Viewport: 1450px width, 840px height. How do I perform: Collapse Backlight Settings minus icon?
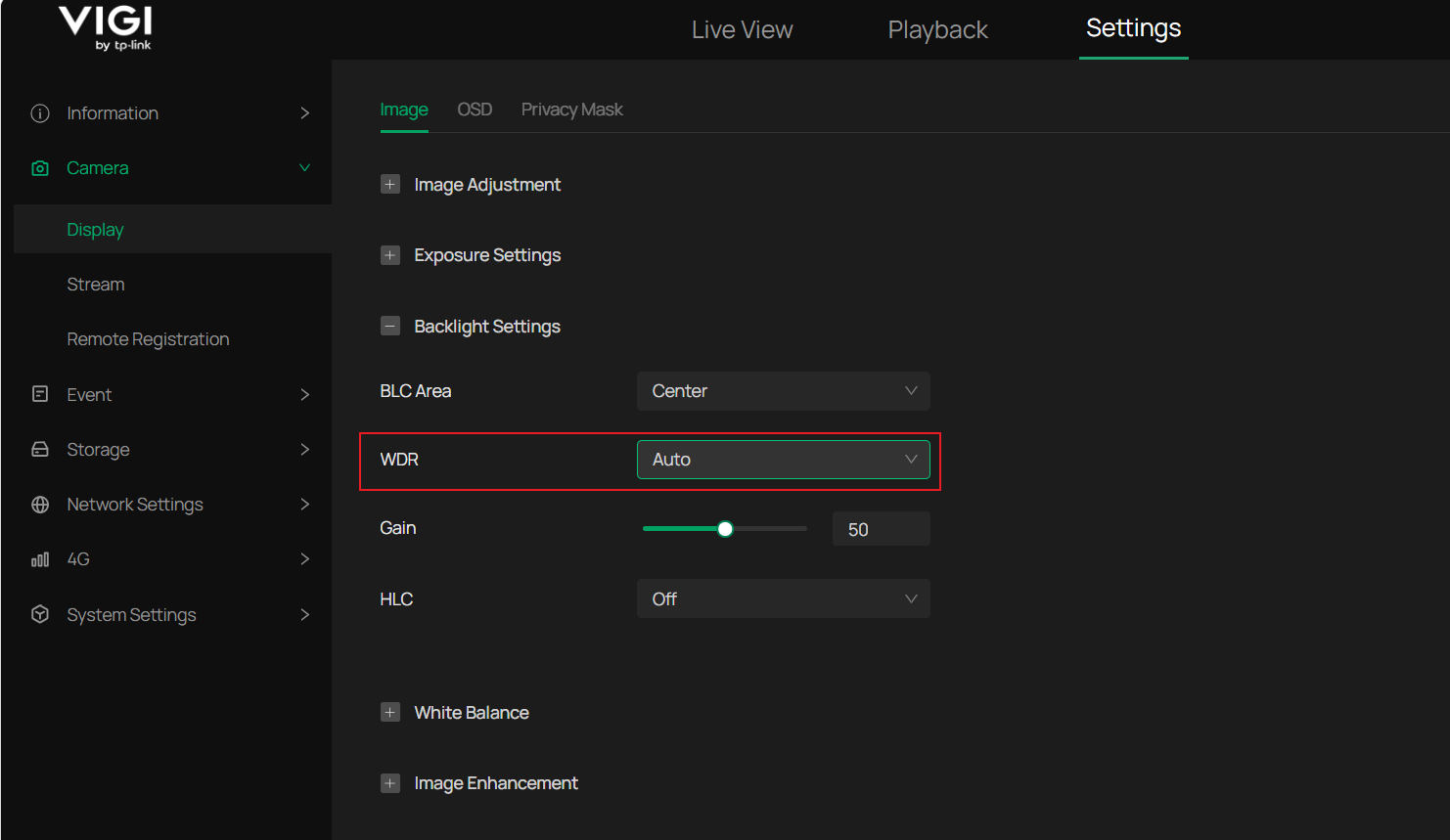pyautogui.click(x=390, y=326)
